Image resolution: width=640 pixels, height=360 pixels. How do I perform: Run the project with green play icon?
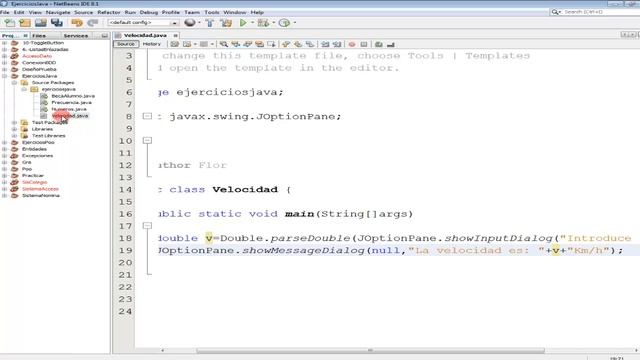coord(243,23)
